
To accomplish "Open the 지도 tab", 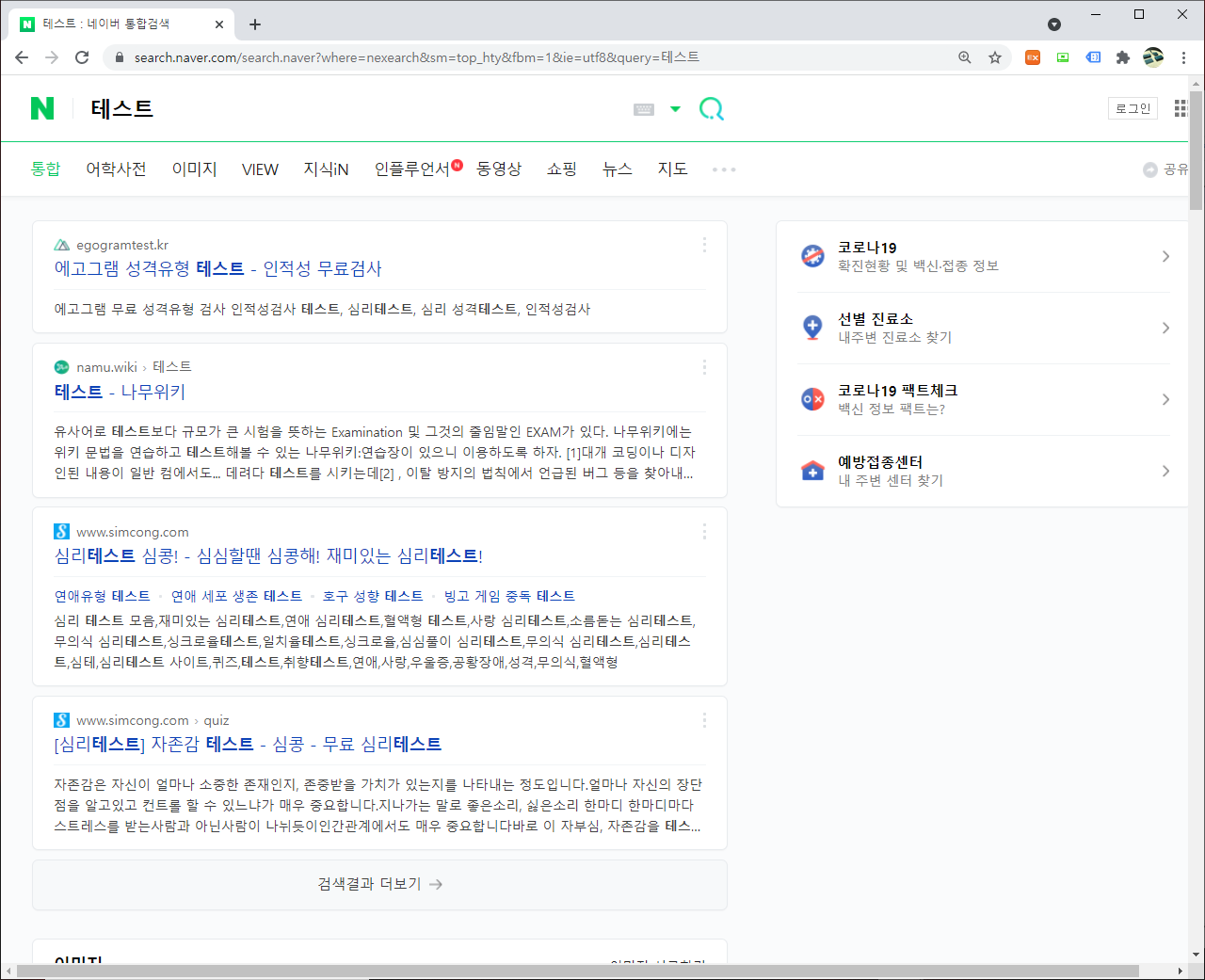I will pos(672,169).
